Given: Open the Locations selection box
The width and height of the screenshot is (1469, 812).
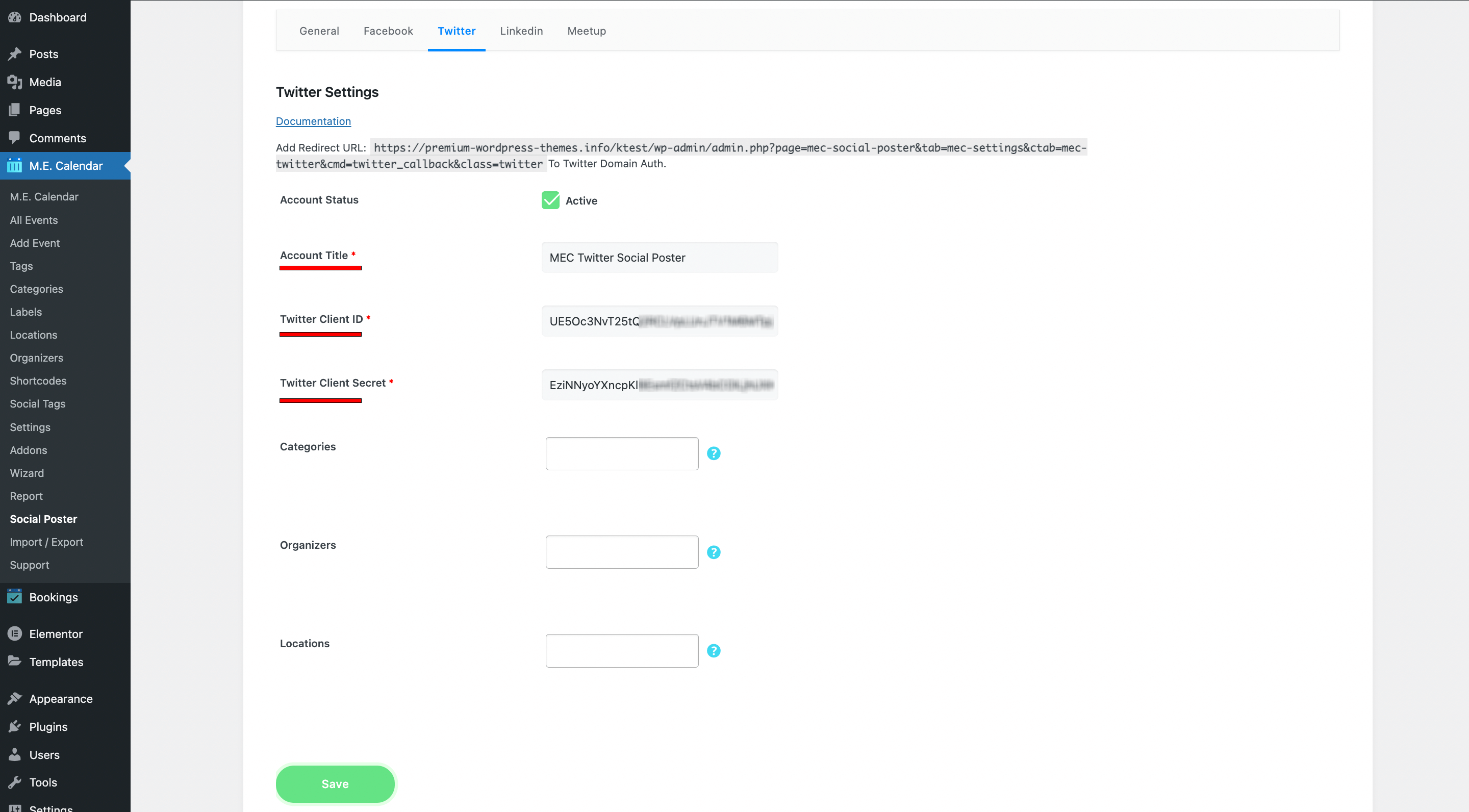Looking at the screenshot, I should tap(622, 651).
